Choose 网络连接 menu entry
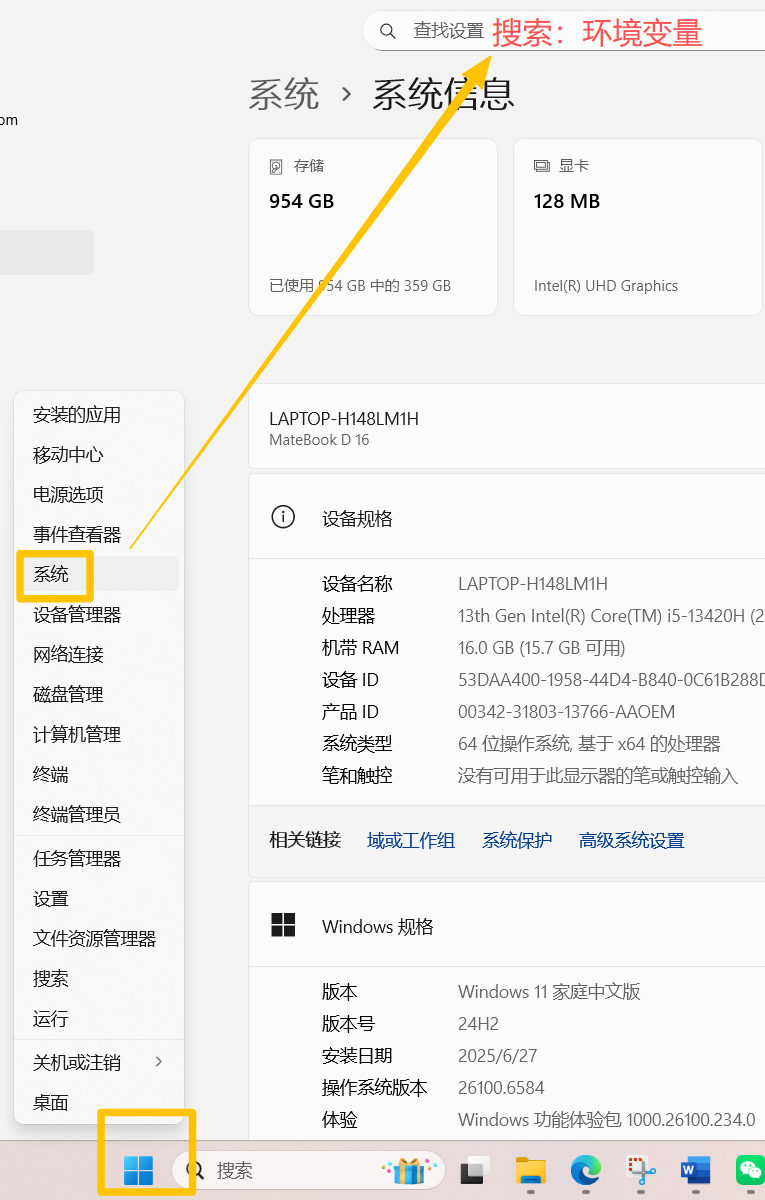Screen dimensions: 765x1200 tap(99, 654)
